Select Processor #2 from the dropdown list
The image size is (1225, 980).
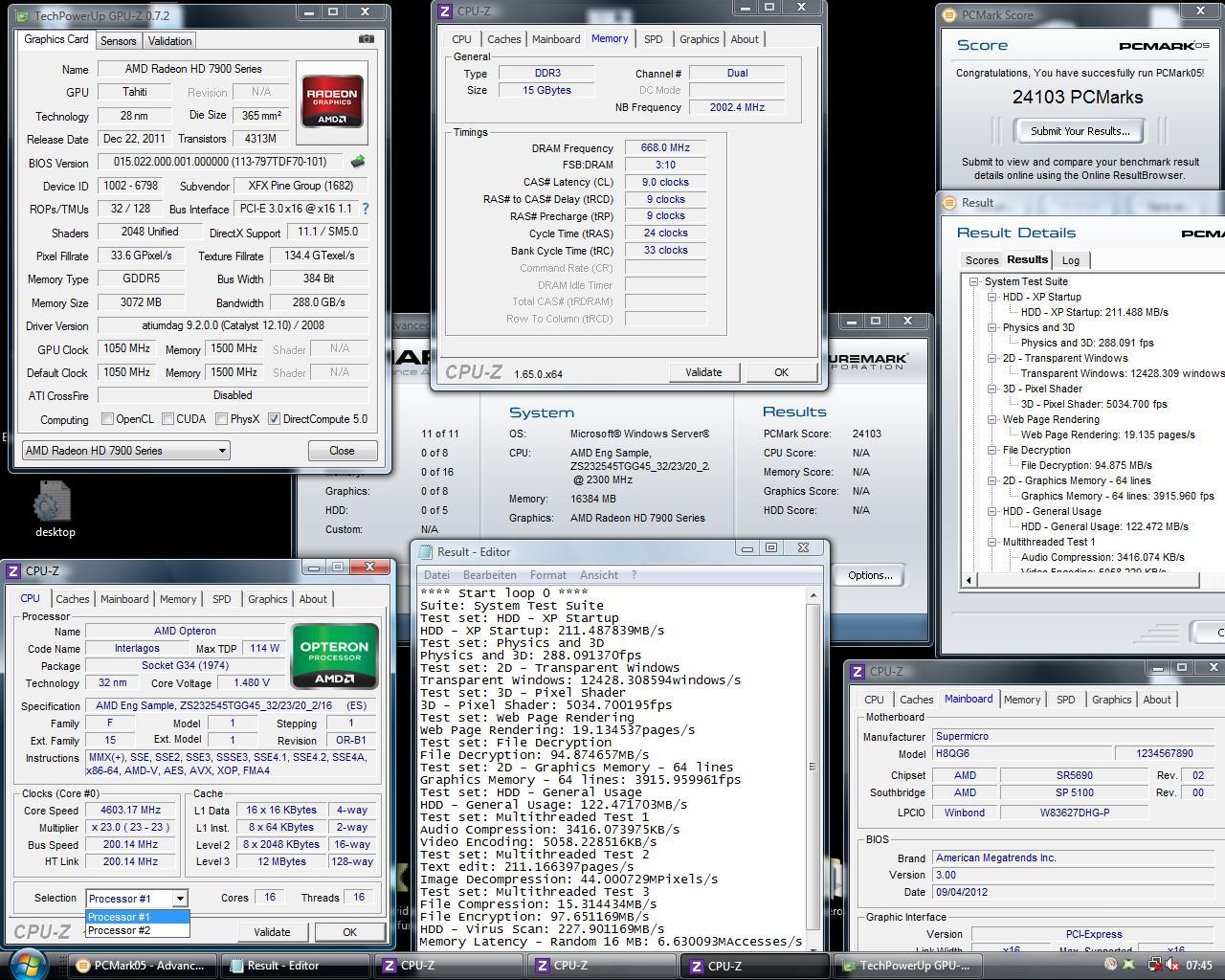point(138,929)
